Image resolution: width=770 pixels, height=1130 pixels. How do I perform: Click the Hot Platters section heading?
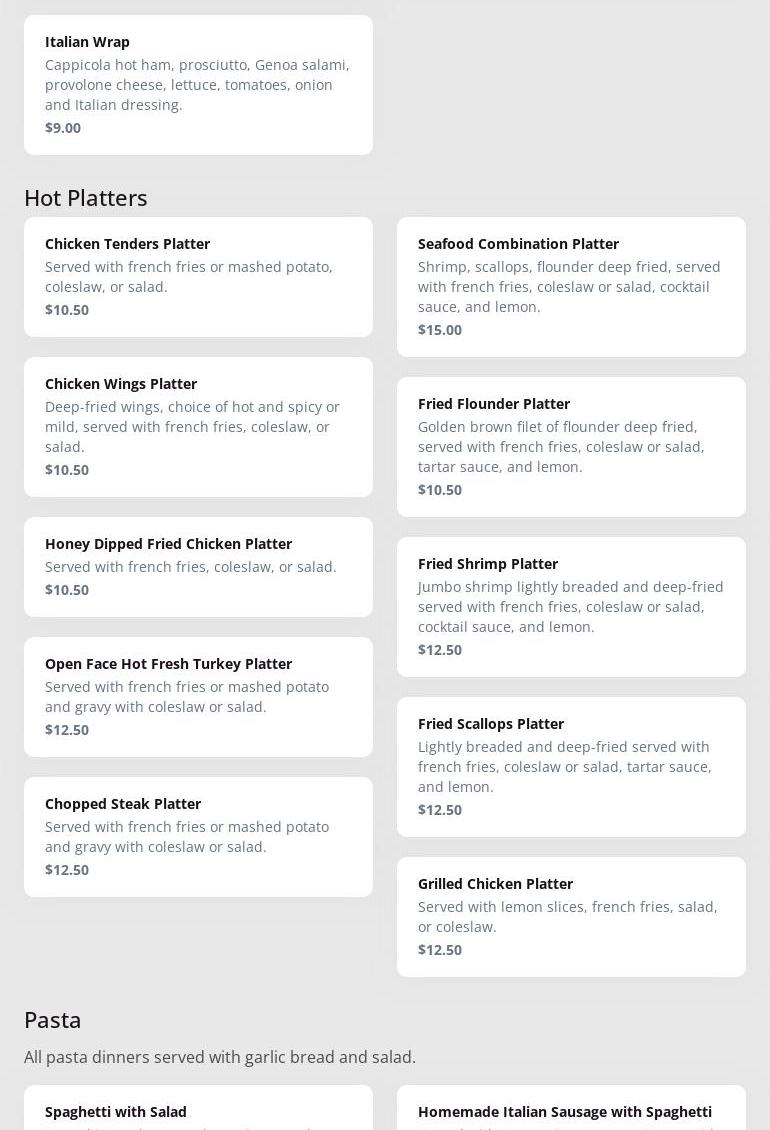pyautogui.click(x=86, y=198)
